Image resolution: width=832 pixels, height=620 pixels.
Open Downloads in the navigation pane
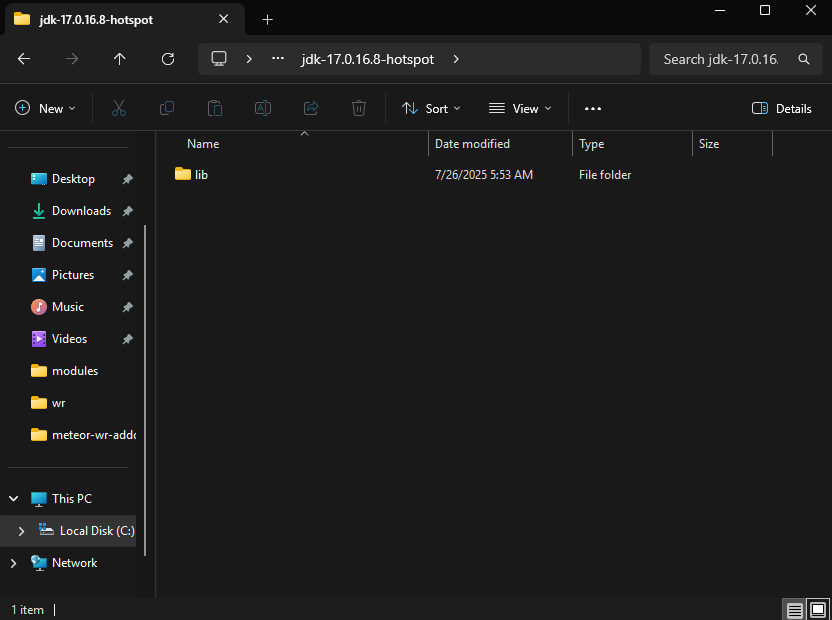tap(81, 211)
